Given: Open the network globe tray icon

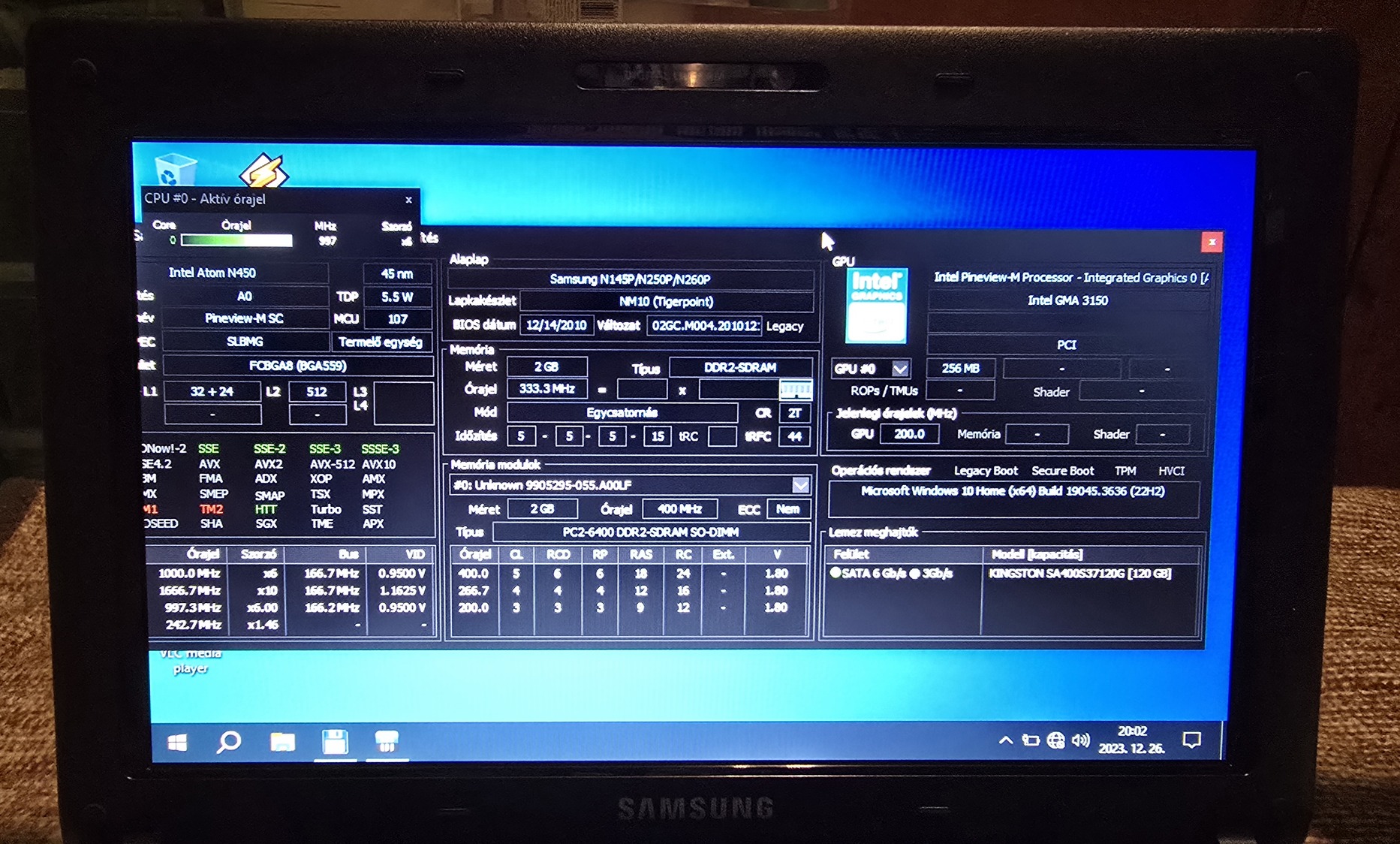Looking at the screenshot, I should point(1055,740).
